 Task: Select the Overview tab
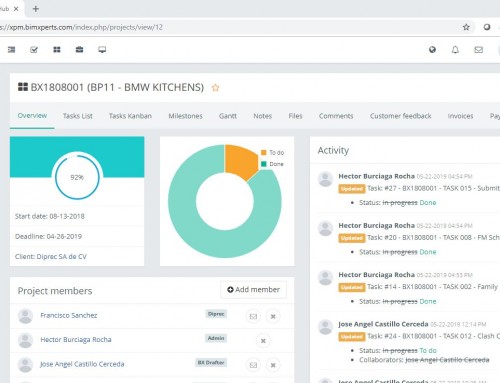click(x=32, y=116)
